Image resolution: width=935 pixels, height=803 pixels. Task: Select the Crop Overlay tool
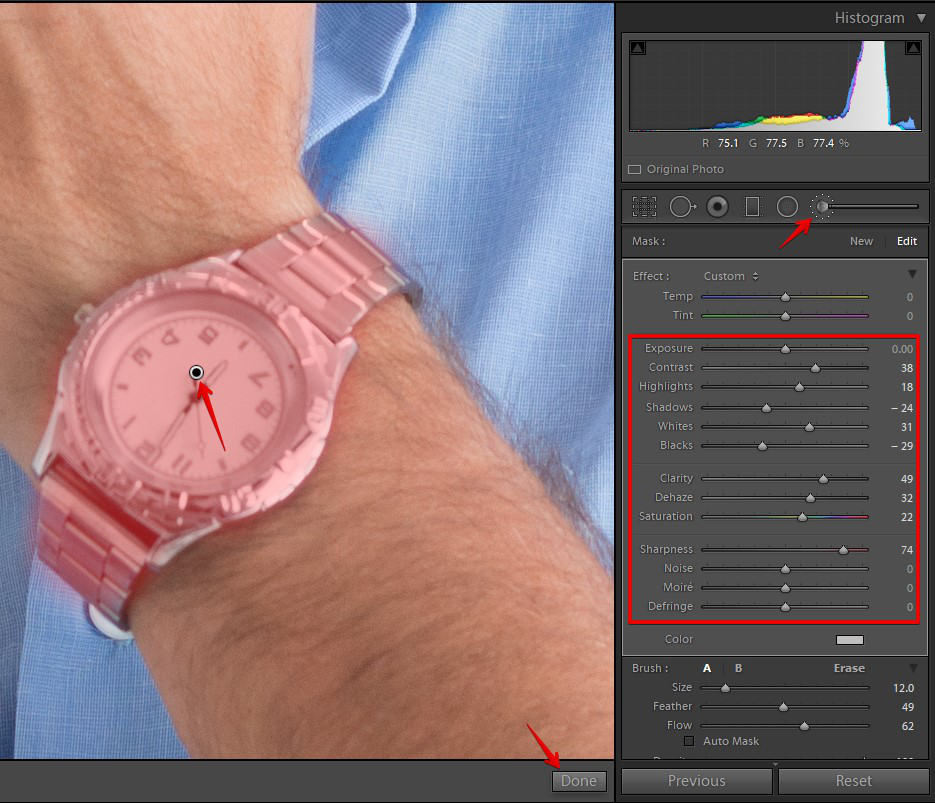(644, 207)
